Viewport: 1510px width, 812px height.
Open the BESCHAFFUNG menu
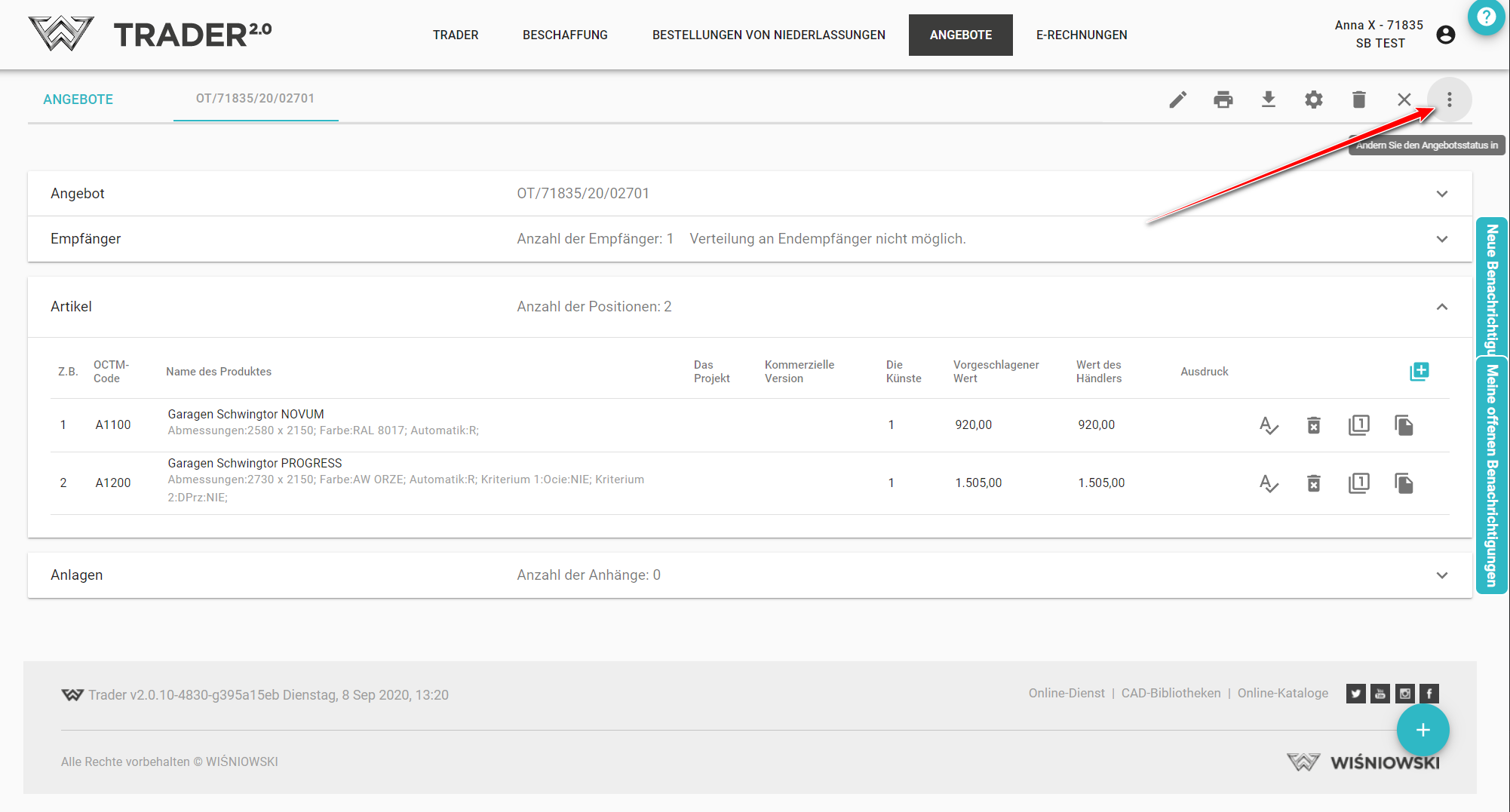tap(565, 35)
